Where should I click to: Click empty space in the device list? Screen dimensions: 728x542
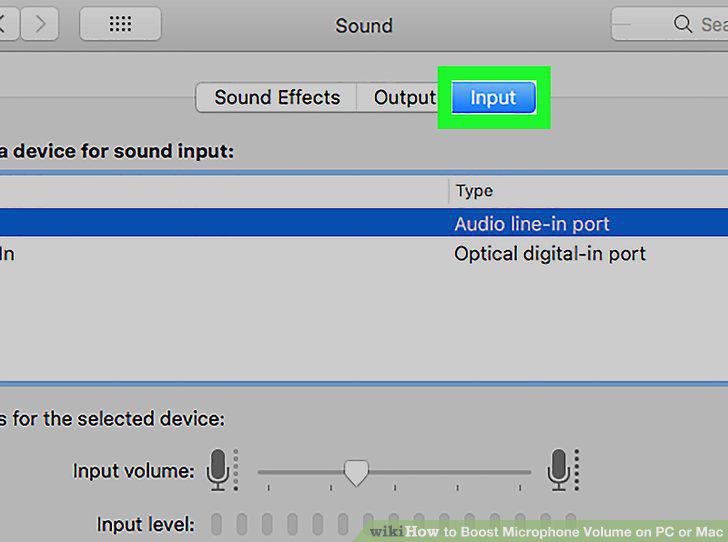[x=364, y=325]
